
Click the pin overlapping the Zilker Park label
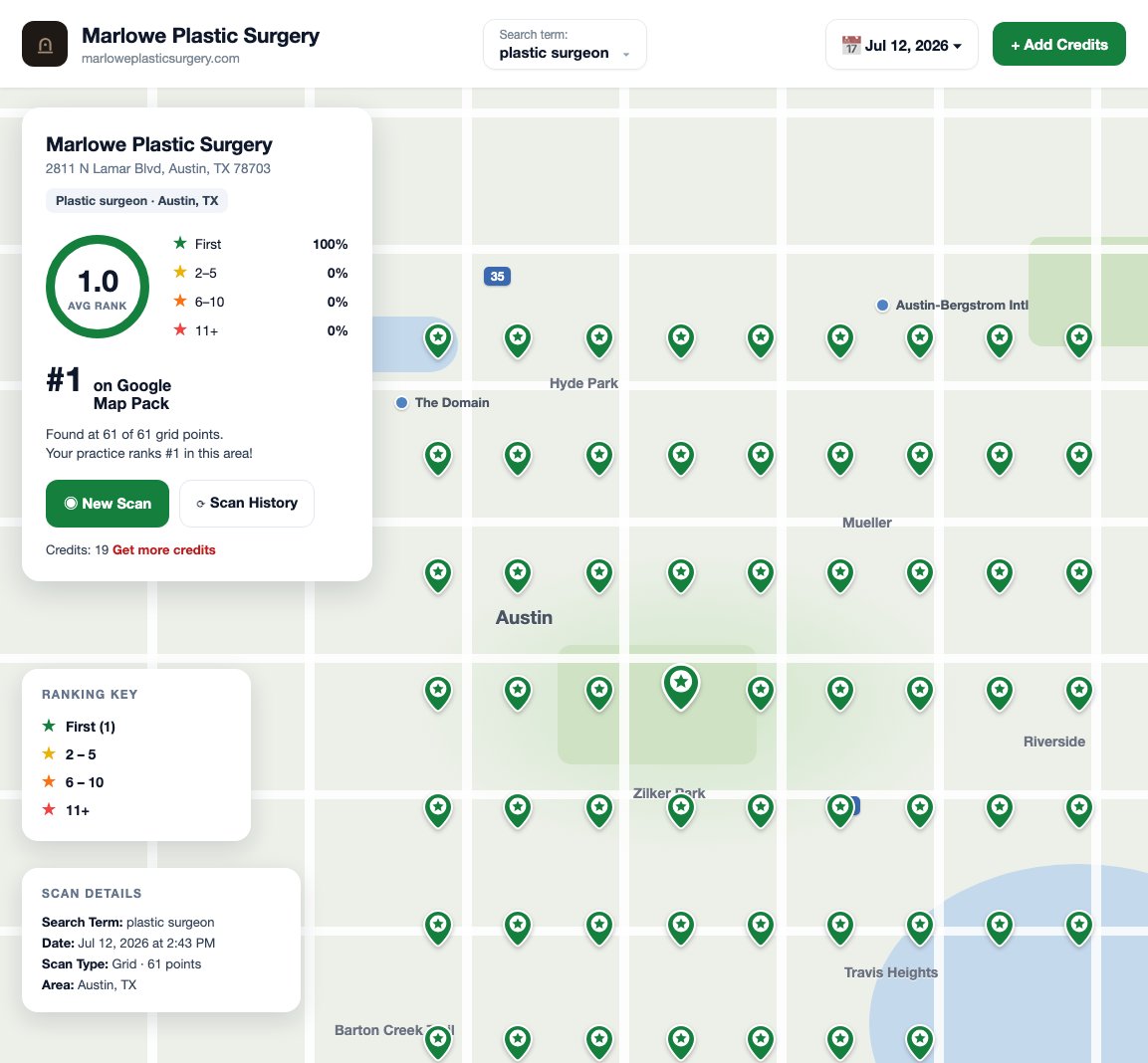pos(681,810)
